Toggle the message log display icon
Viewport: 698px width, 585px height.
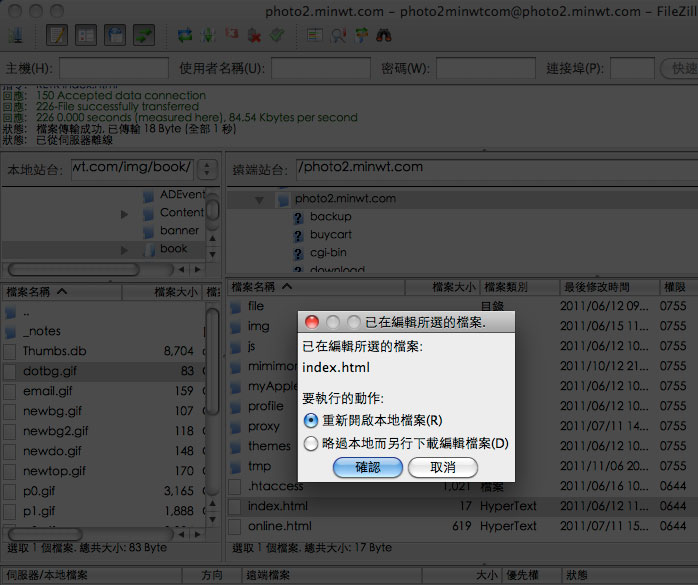(57, 35)
